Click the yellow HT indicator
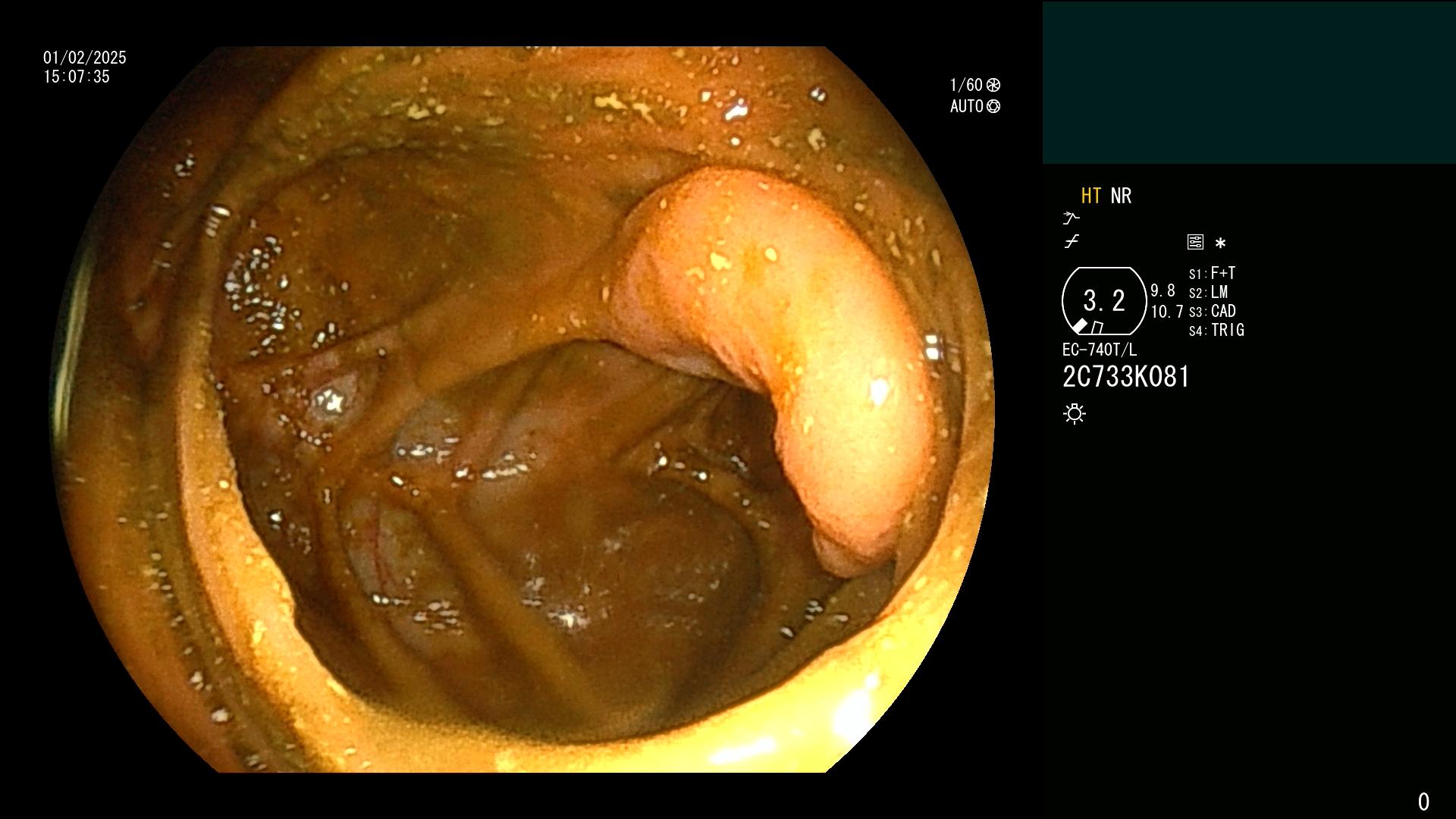Viewport: 1456px width, 819px height. [1091, 196]
